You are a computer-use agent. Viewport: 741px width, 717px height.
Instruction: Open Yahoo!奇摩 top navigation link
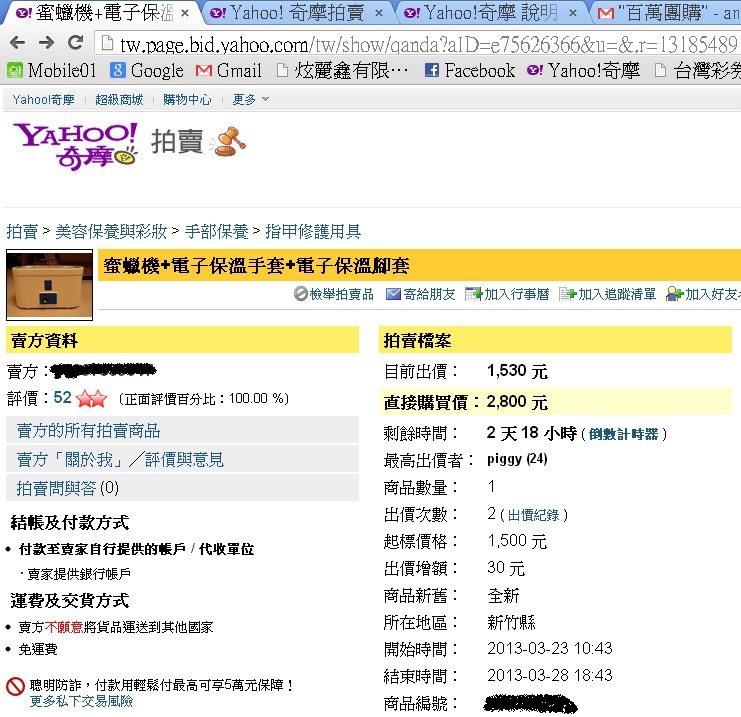tap(43, 100)
